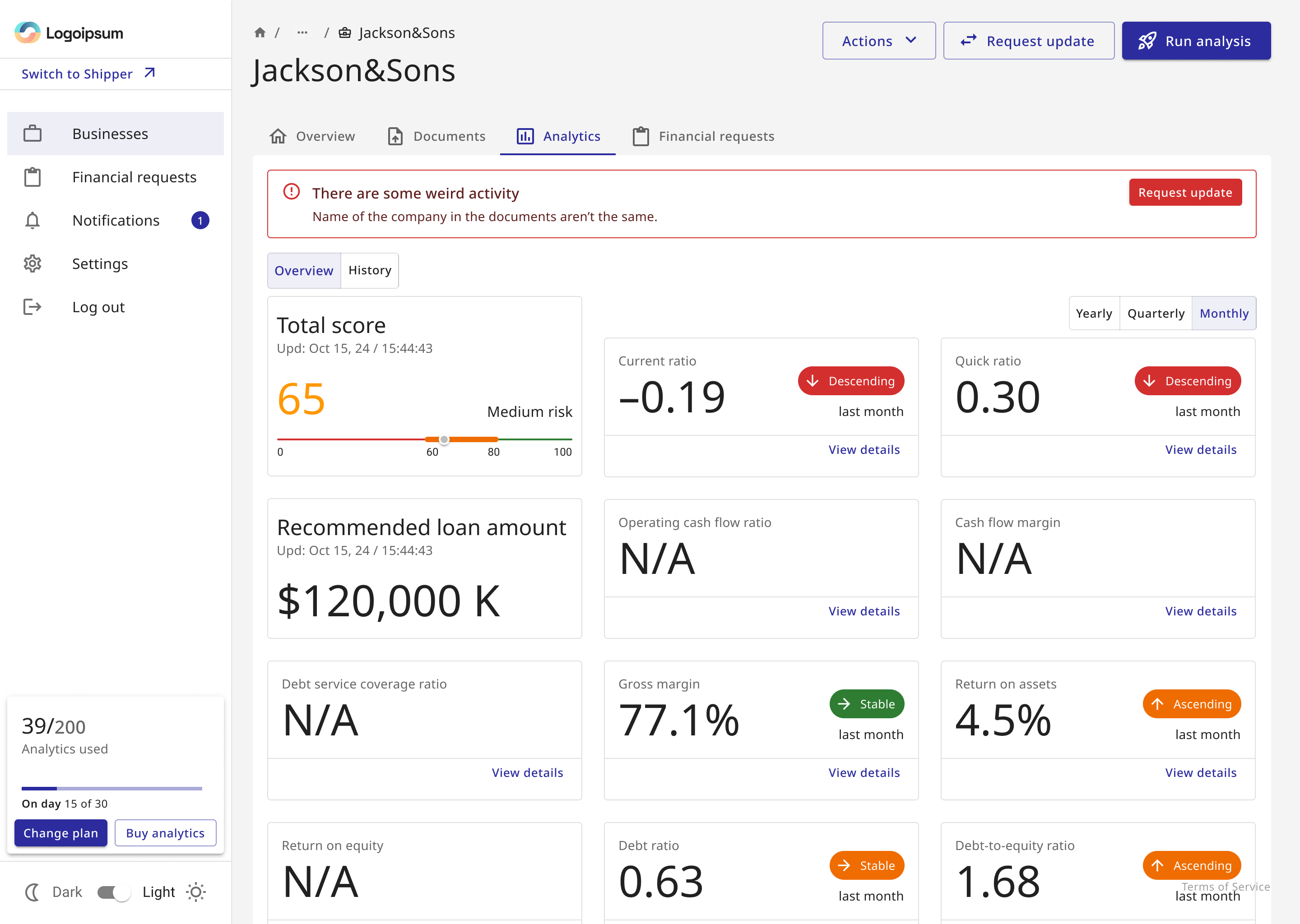Switch to the Financial requests tab
The width and height of the screenshot is (1300, 924).
704,136
